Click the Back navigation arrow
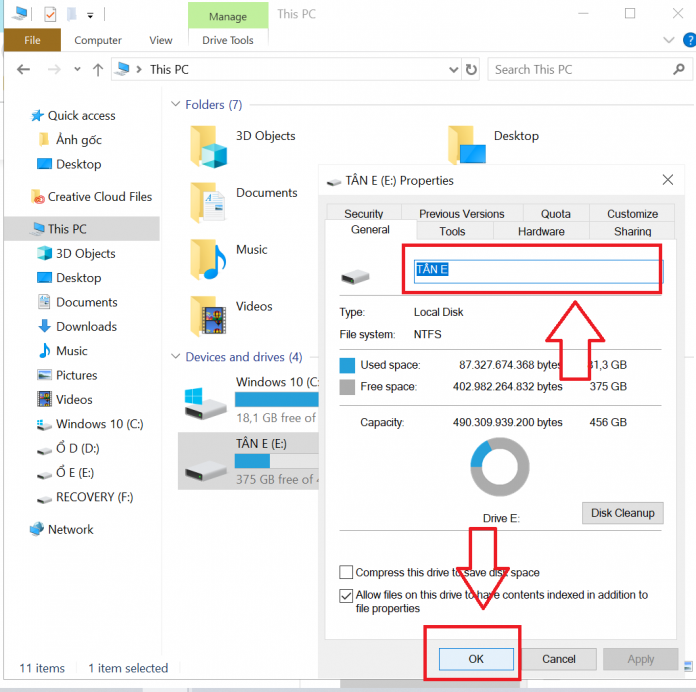696x692 pixels. (x=24, y=70)
